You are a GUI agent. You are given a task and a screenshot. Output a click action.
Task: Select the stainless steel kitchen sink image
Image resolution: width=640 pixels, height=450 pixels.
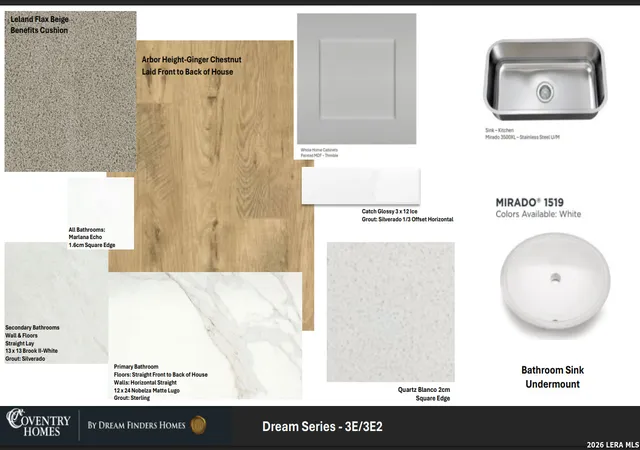pyautogui.click(x=545, y=80)
